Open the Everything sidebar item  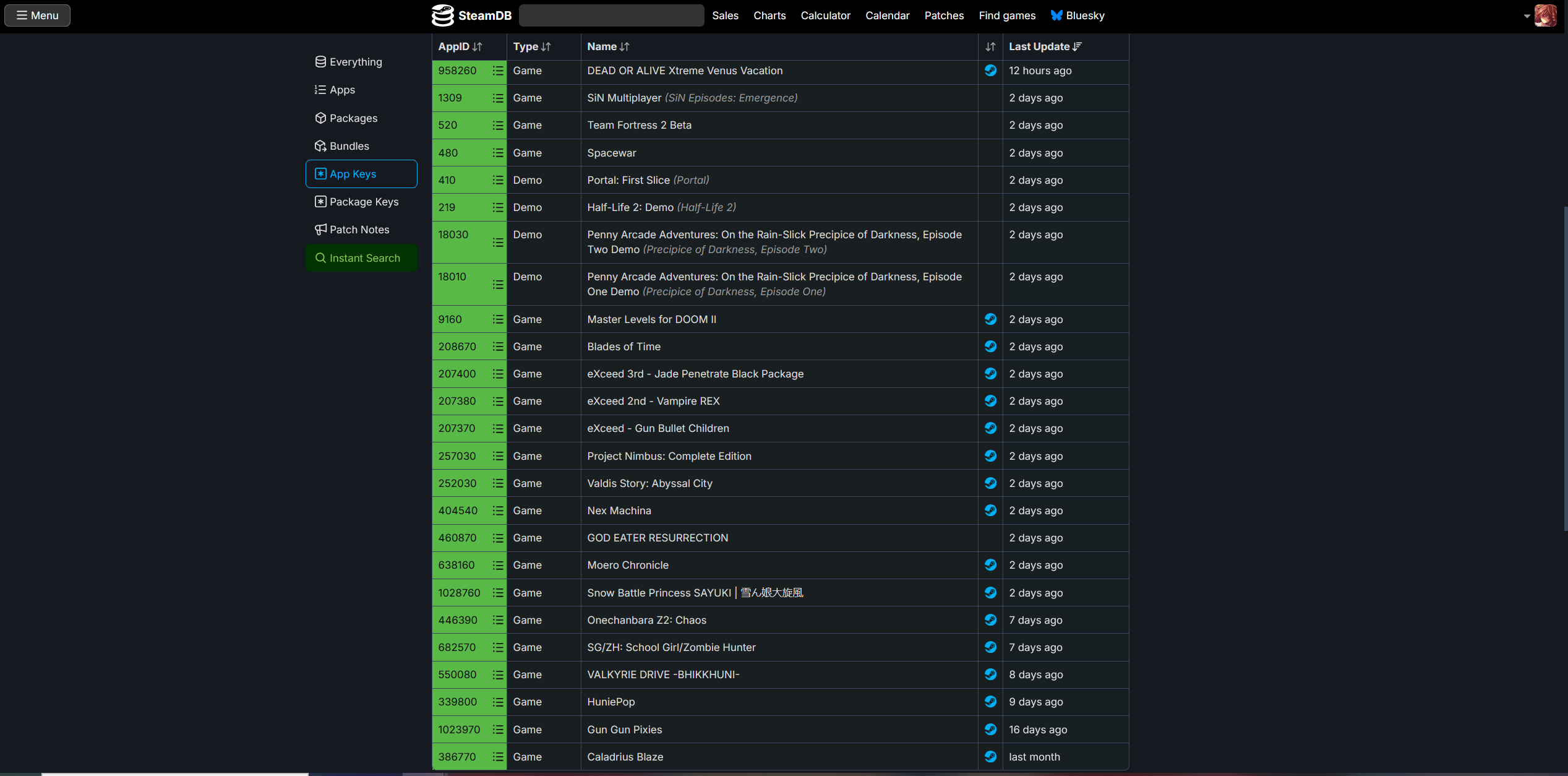tap(361, 62)
